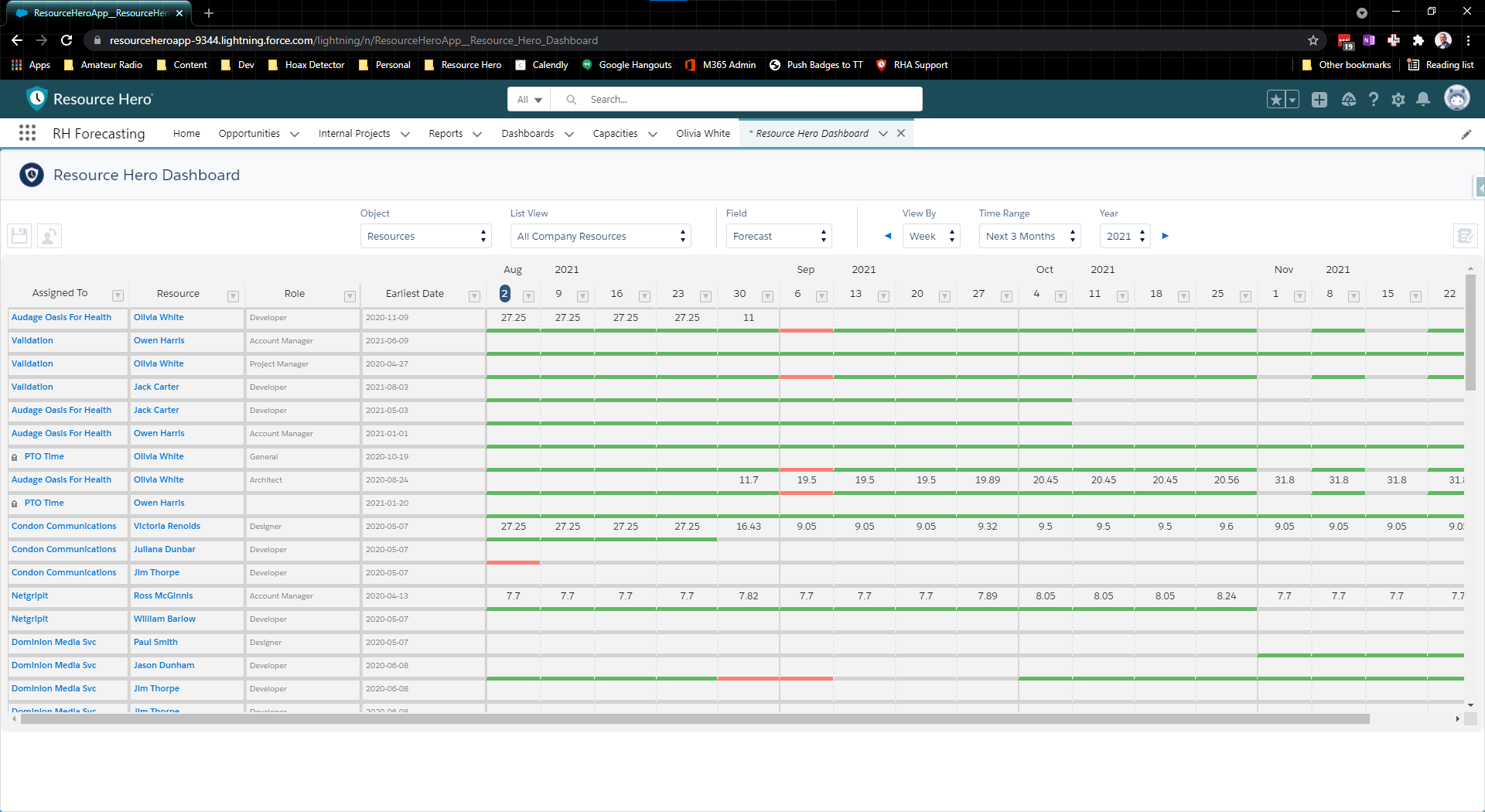This screenshot has height=812, width=1485.
Task: Click the horizontal scrollbar of the grid
Action: tap(695, 718)
